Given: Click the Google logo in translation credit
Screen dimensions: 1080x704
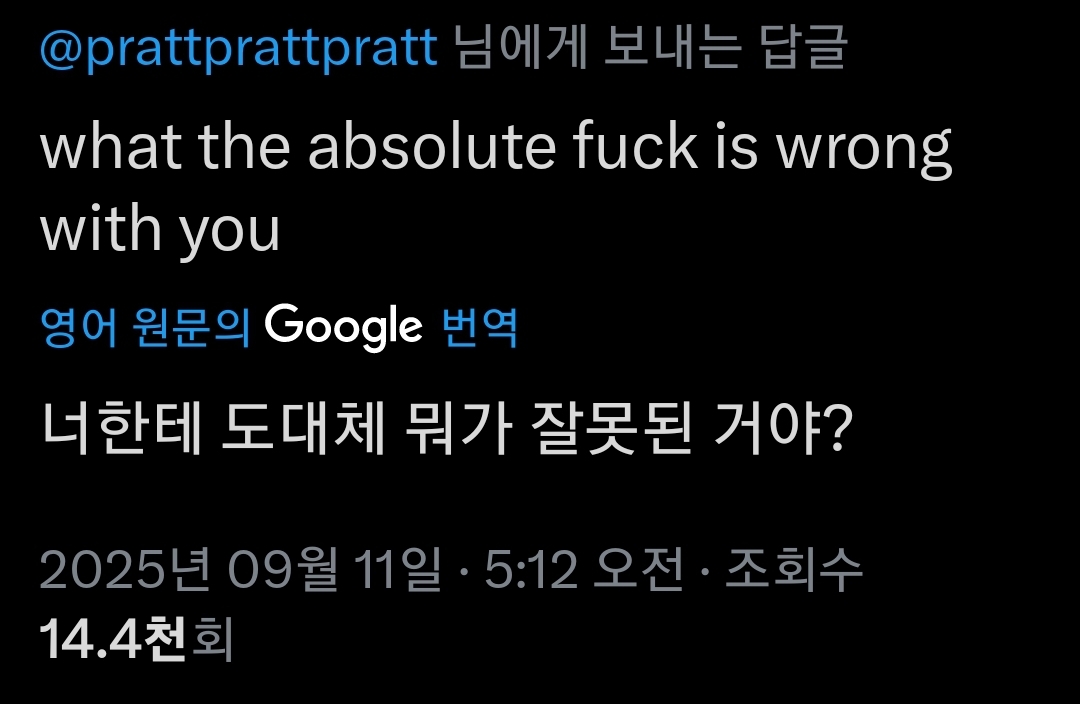Looking at the screenshot, I should [344, 326].
